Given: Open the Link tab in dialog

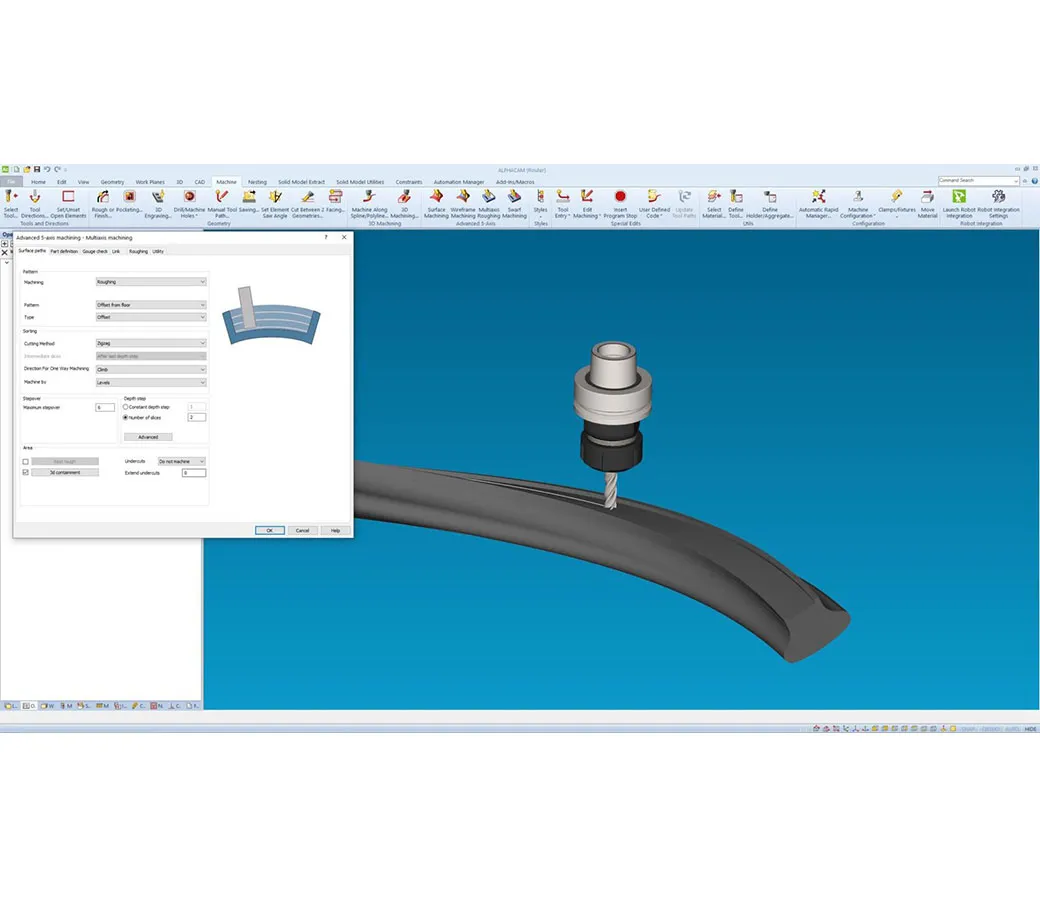Looking at the screenshot, I should coord(116,251).
